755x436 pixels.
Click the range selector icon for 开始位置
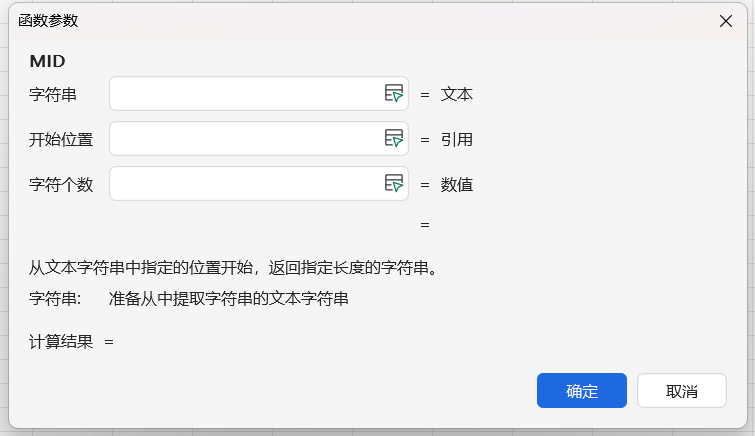(395, 139)
